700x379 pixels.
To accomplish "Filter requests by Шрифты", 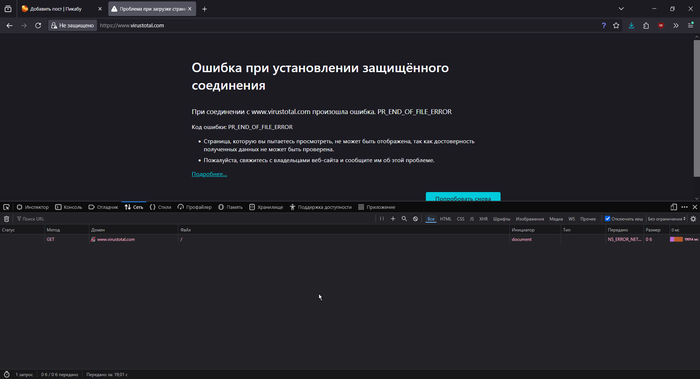I will (x=501, y=219).
